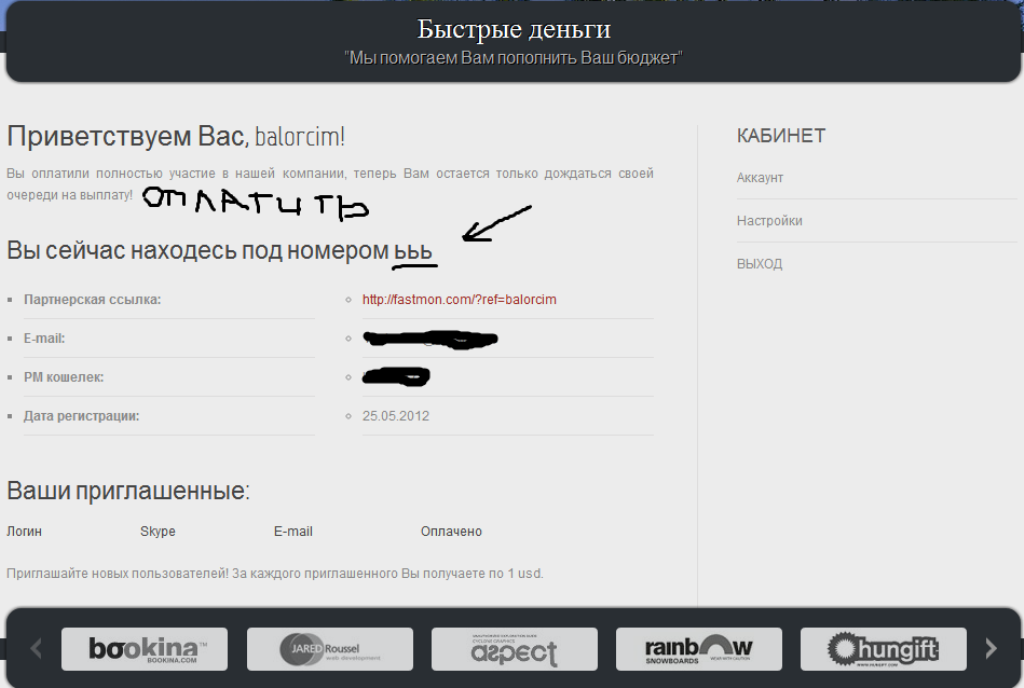The width and height of the screenshot is (1024, 688).
Task: Click the PM кошелек label
Action: coord(63,377)
